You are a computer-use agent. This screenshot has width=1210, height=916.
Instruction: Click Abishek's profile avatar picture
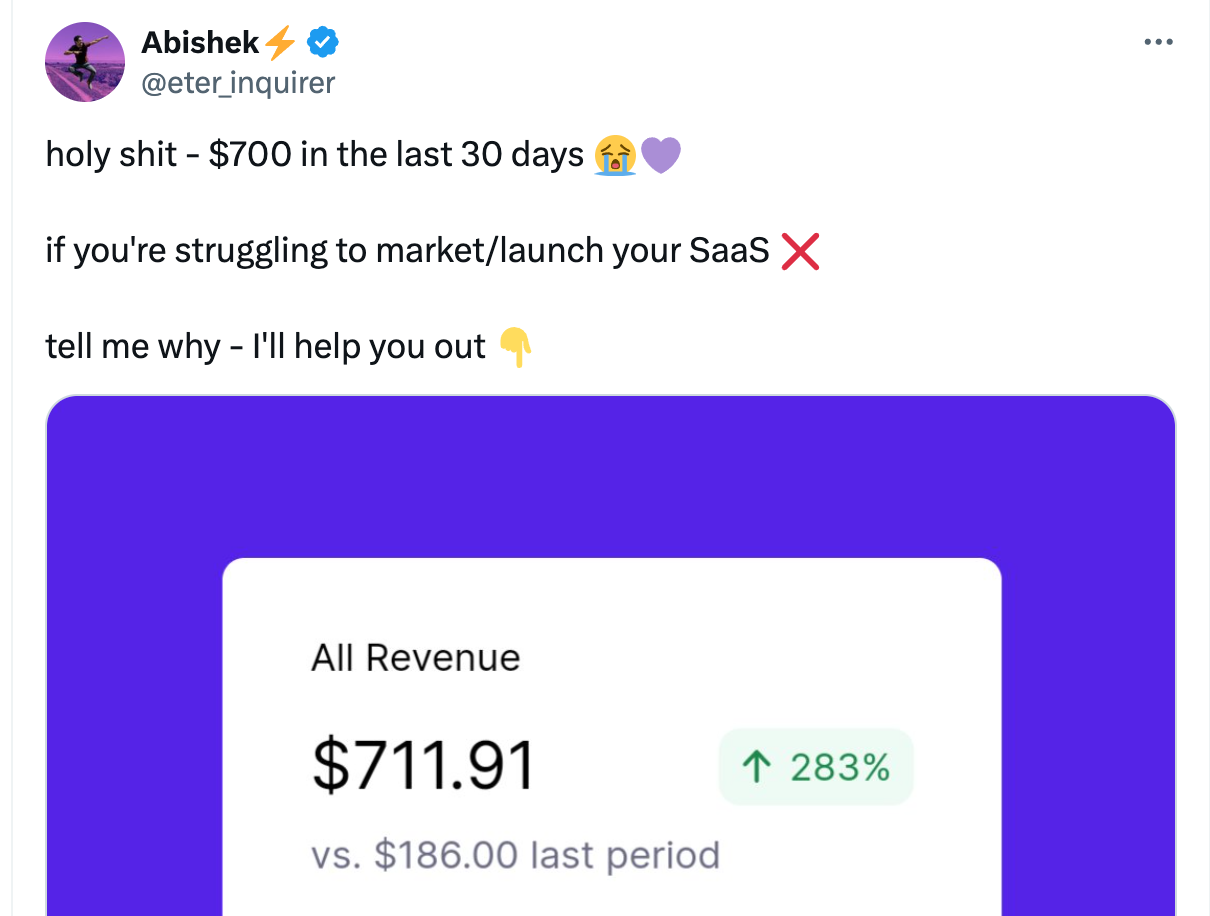[85, 62]
